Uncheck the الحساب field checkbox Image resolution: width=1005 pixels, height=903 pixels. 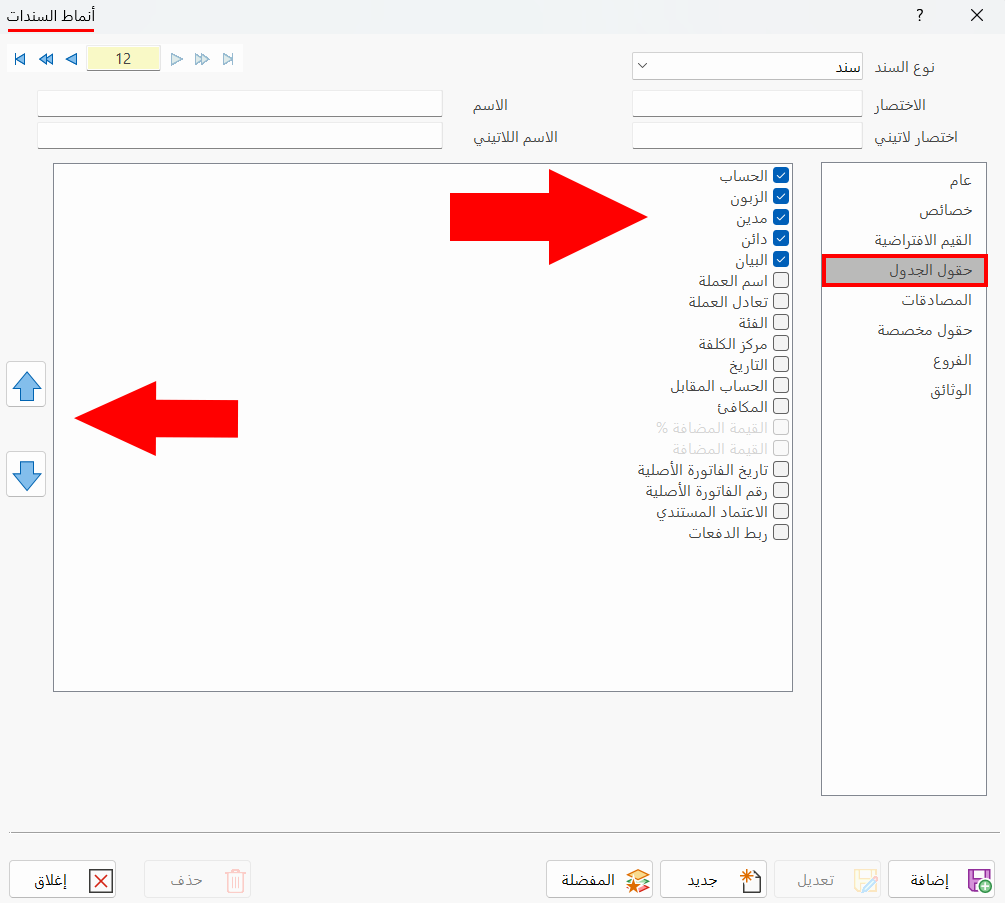pos(781,175)
